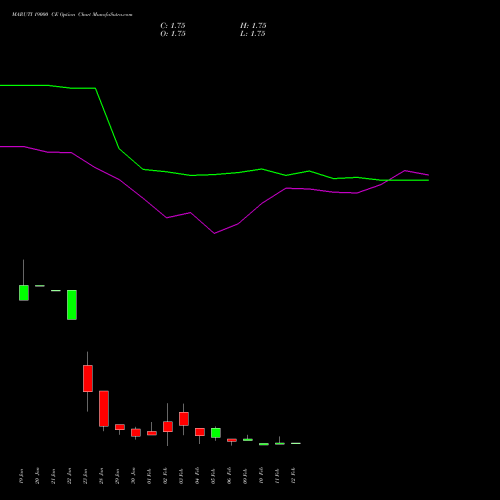Select the red candlestick for 03 Feb
Viewport: 500px width, 500px height.
pyautogui.click(x=184, y=419)
